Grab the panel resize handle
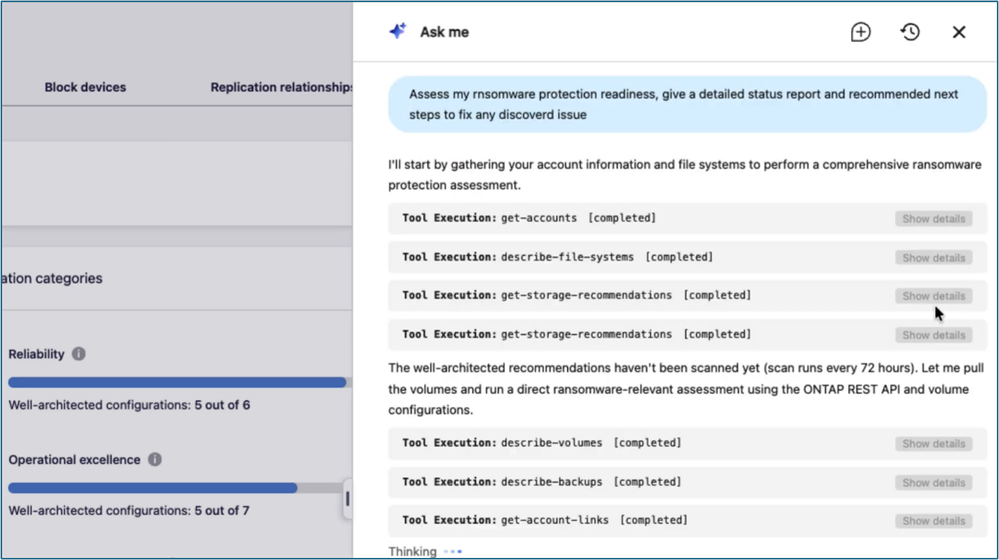 (x=347, y=498)
